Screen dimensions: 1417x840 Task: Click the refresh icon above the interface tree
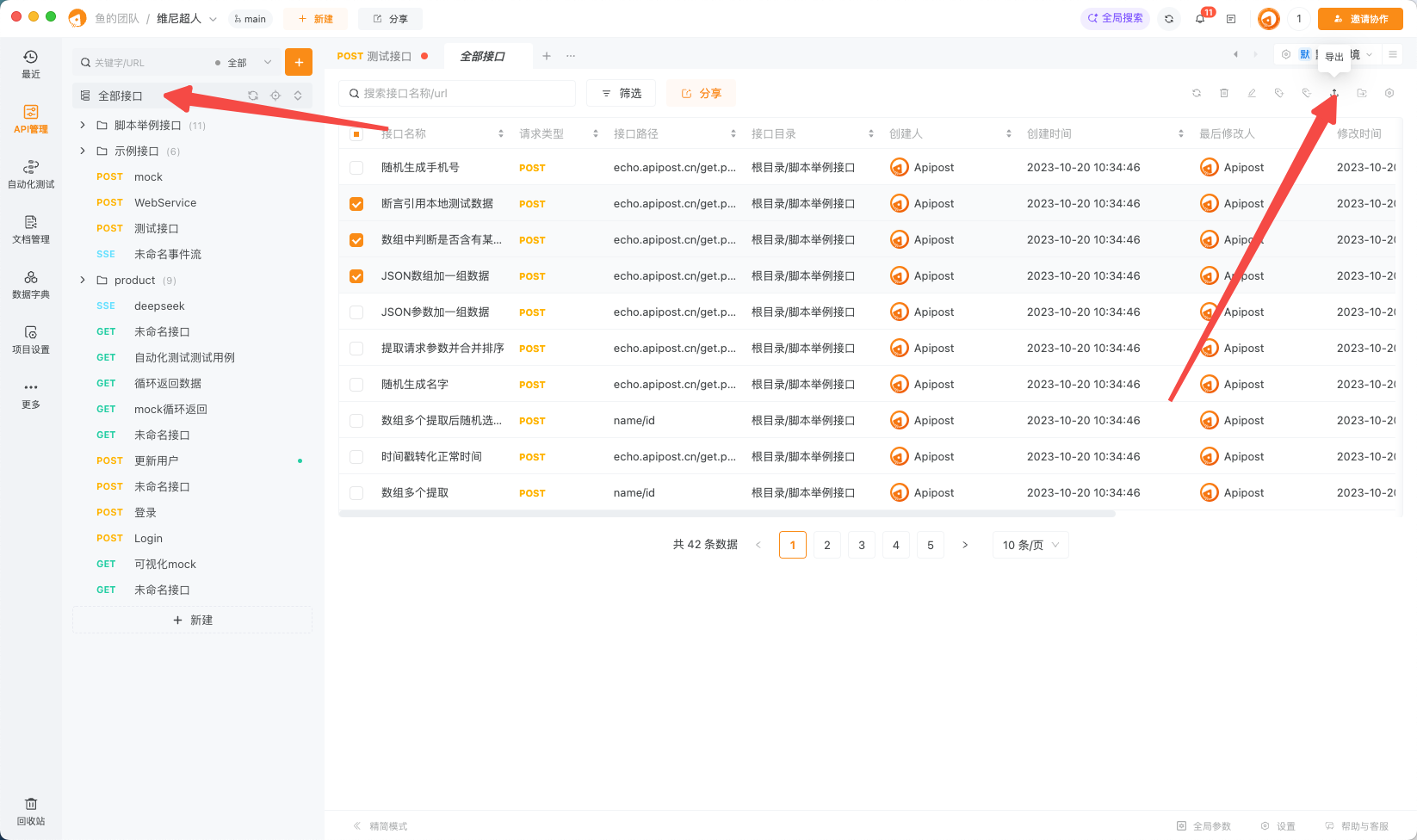252,95
